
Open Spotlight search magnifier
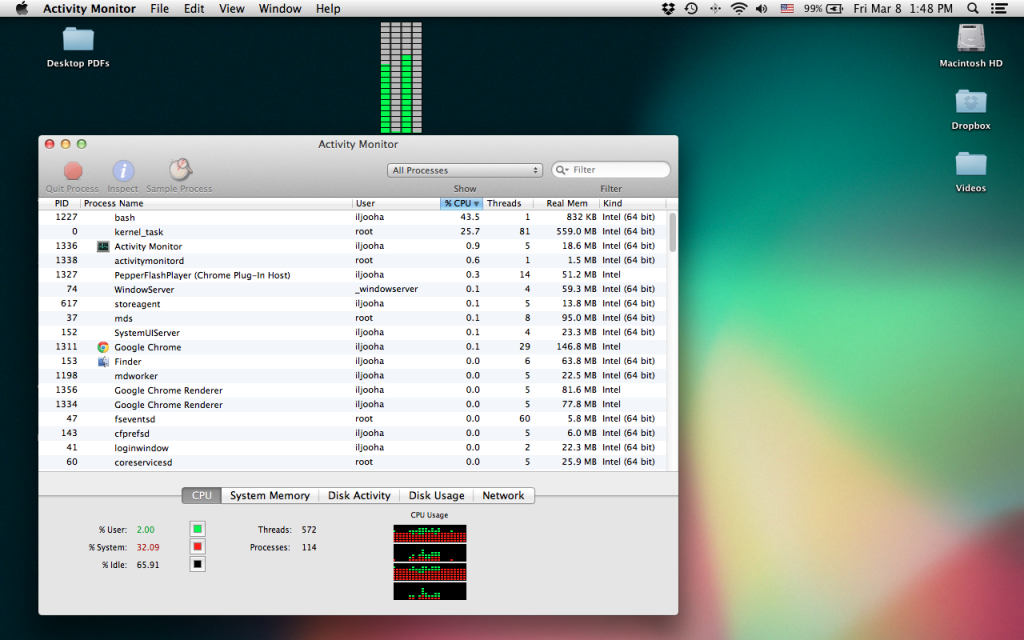pyautogui.click(x=972, y=8)
